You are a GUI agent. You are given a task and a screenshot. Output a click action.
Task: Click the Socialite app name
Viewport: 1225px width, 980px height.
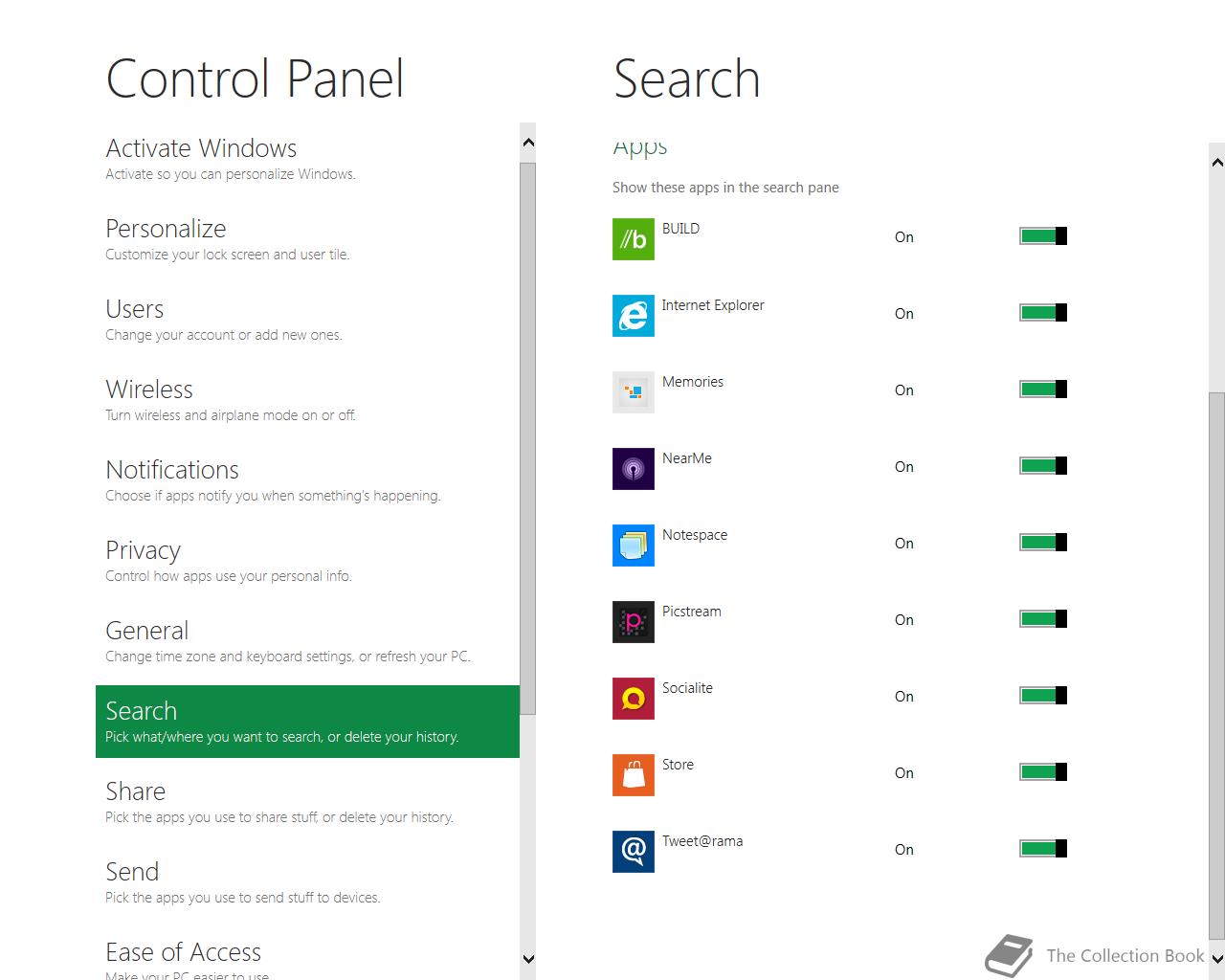click(687, 688)
